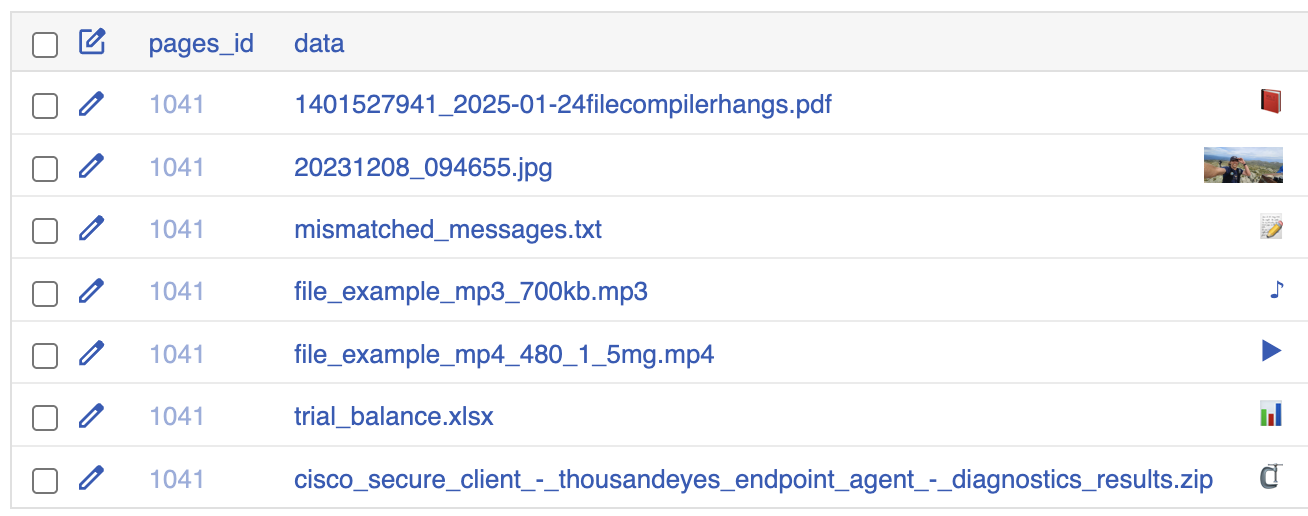The image size is (1308, 516).
Task: Click pencil icon for mismatched_messages.txt row
Action: click(x=91, y=229)
